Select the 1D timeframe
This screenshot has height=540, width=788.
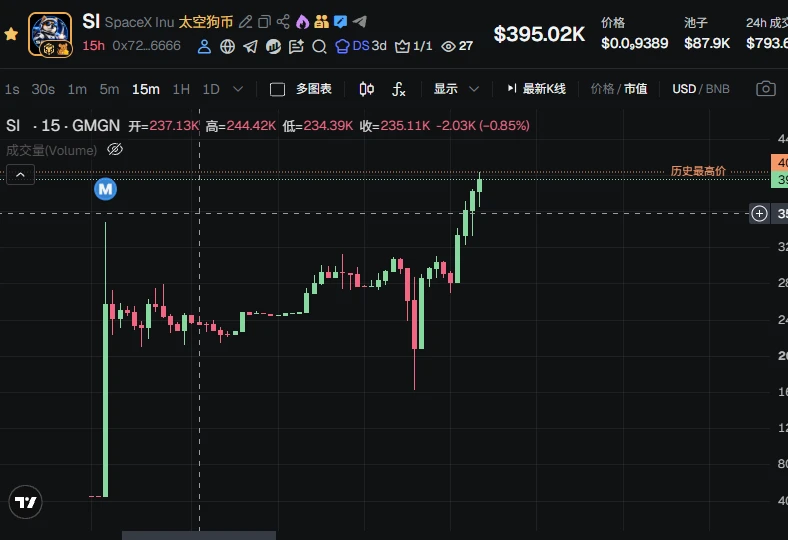211,89
